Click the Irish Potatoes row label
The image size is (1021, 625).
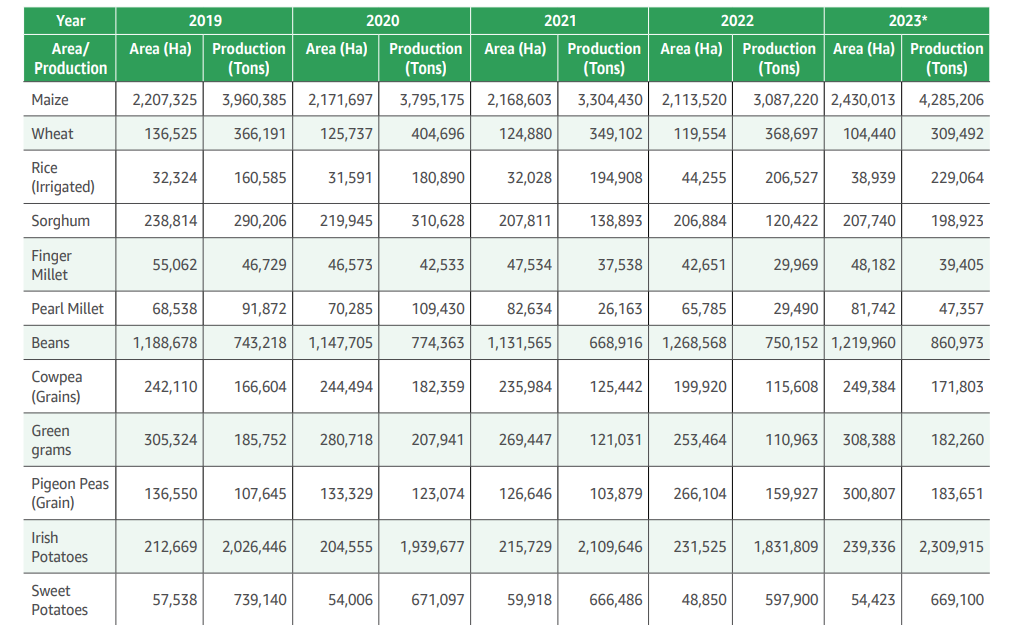[x=59, y=547]
